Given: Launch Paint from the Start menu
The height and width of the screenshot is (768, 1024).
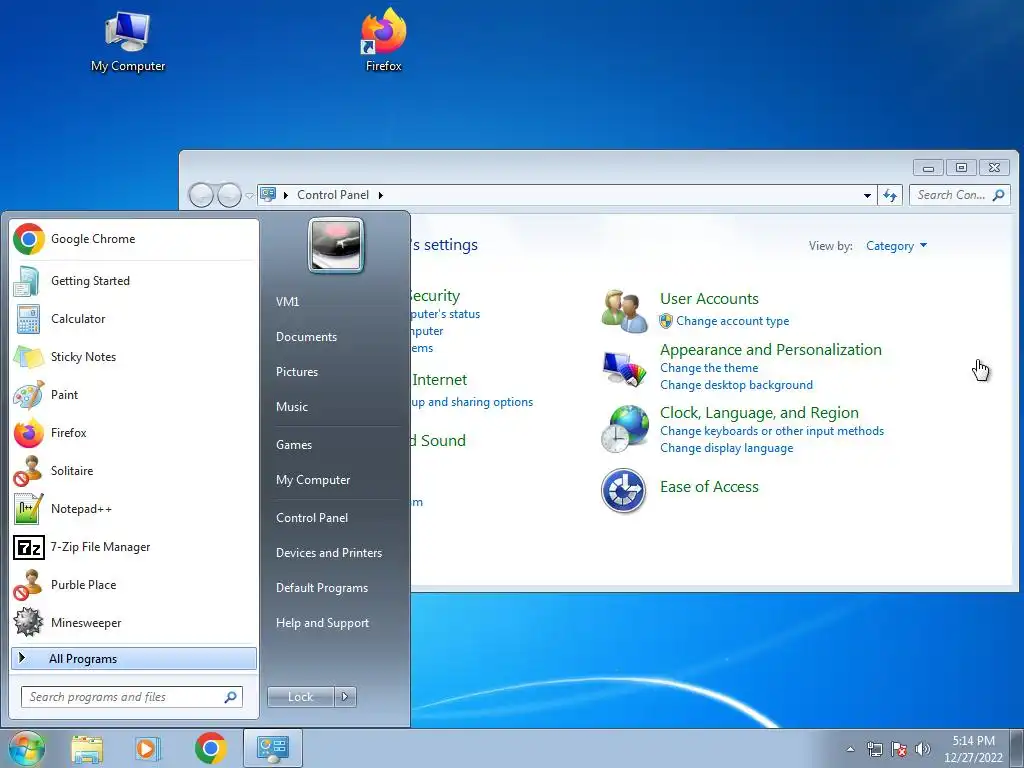Looking at the screenshot, I should point(134,394).
